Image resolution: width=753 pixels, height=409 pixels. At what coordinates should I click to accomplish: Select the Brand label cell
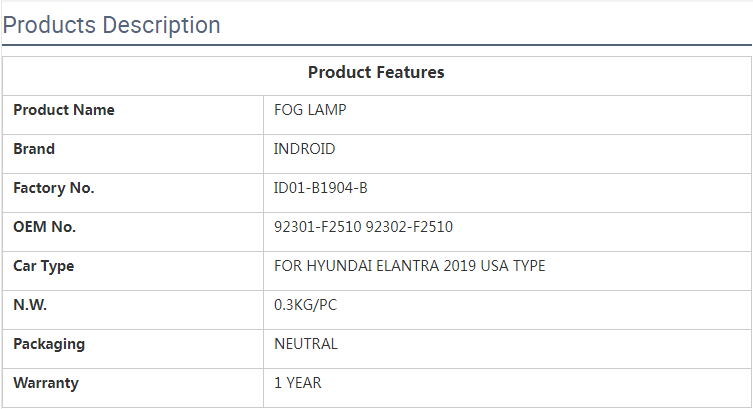pos(34,149)
